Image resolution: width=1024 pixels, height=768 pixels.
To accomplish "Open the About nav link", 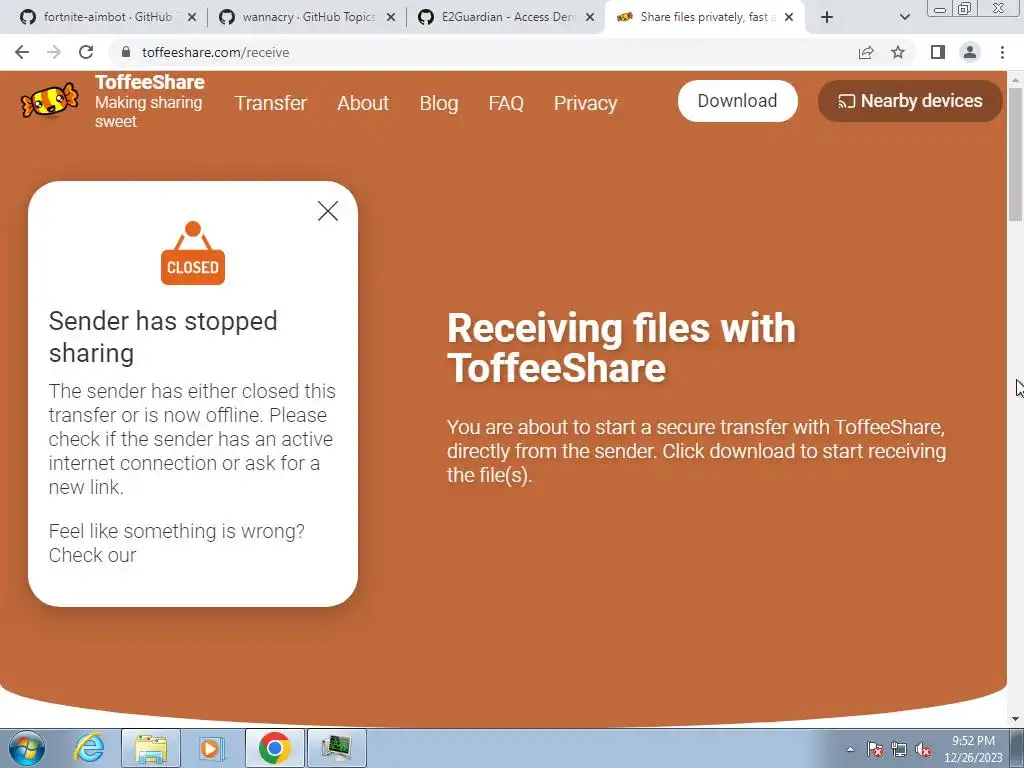I will 363,103.
